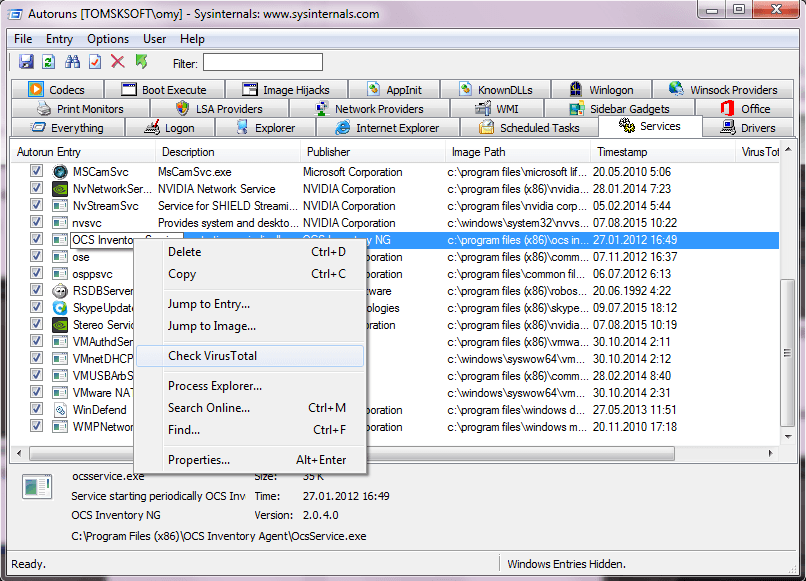Open the Drivers tab
806x581 pixels.
748,128
